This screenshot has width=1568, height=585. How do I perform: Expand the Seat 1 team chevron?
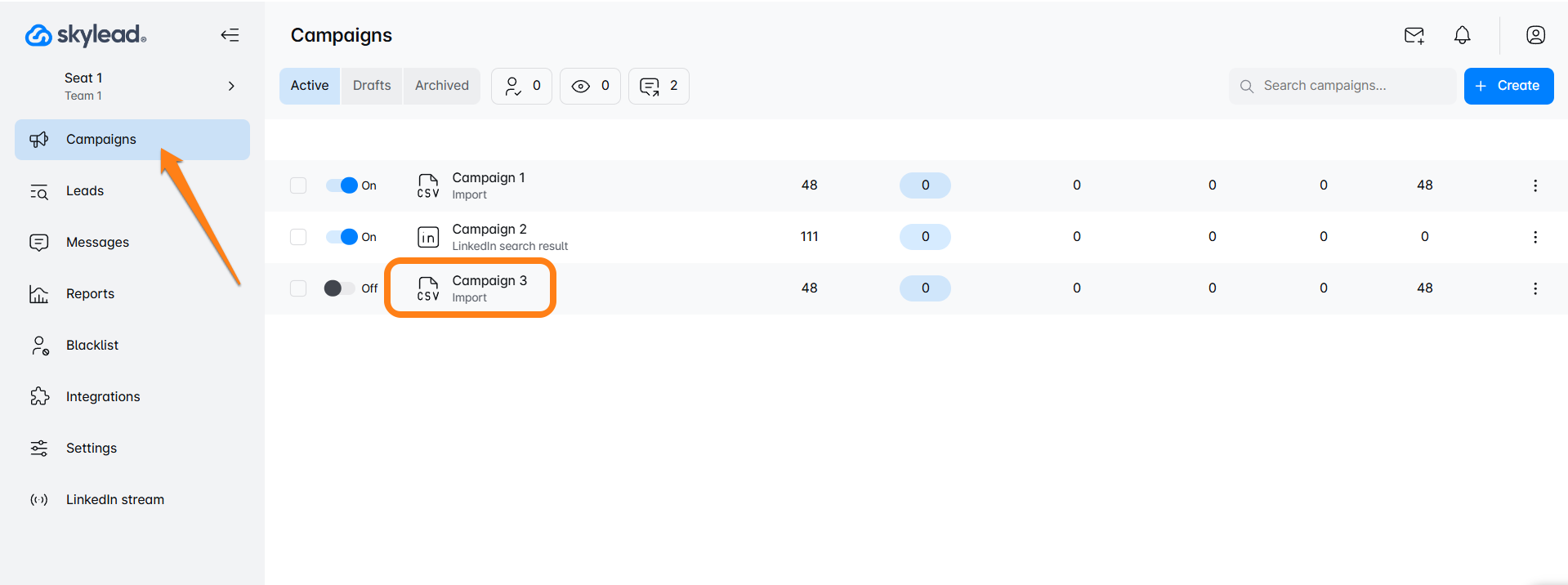pos(231,86)
